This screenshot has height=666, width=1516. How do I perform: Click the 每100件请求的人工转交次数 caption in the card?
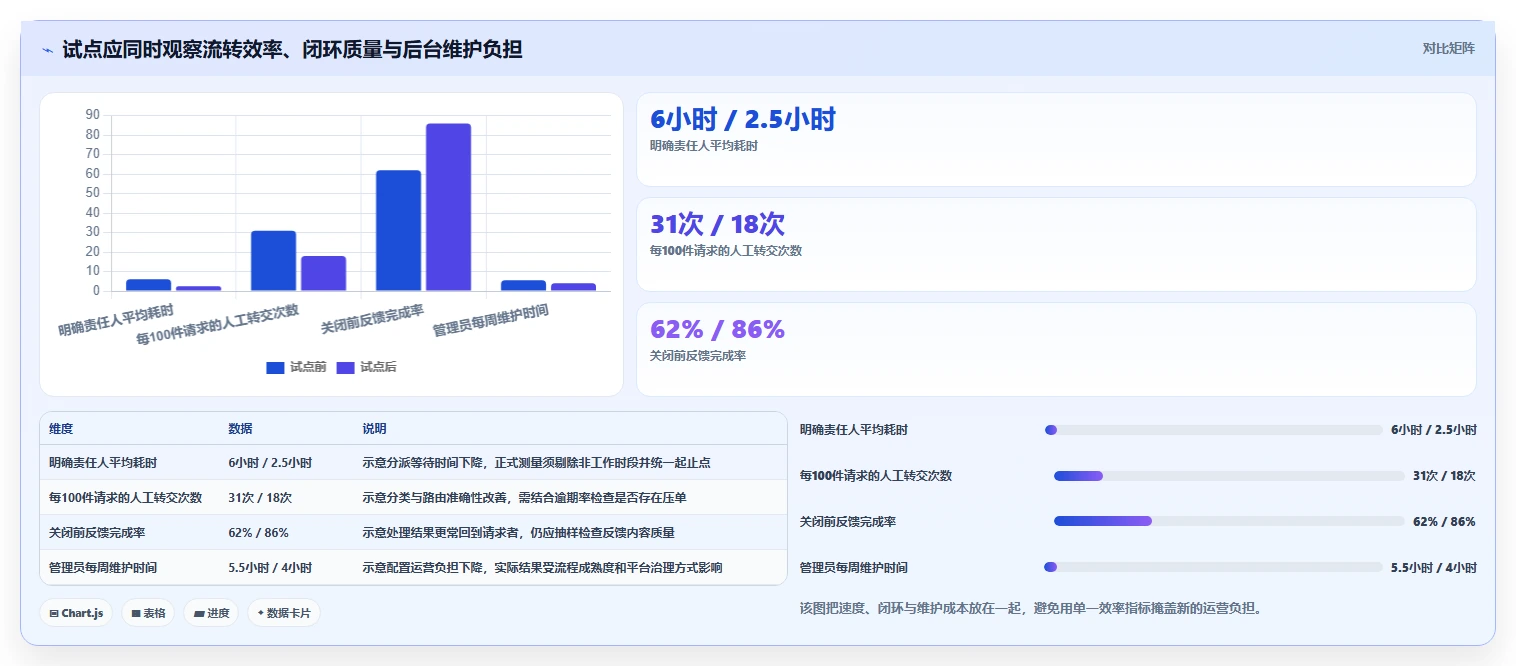point(726,251)
